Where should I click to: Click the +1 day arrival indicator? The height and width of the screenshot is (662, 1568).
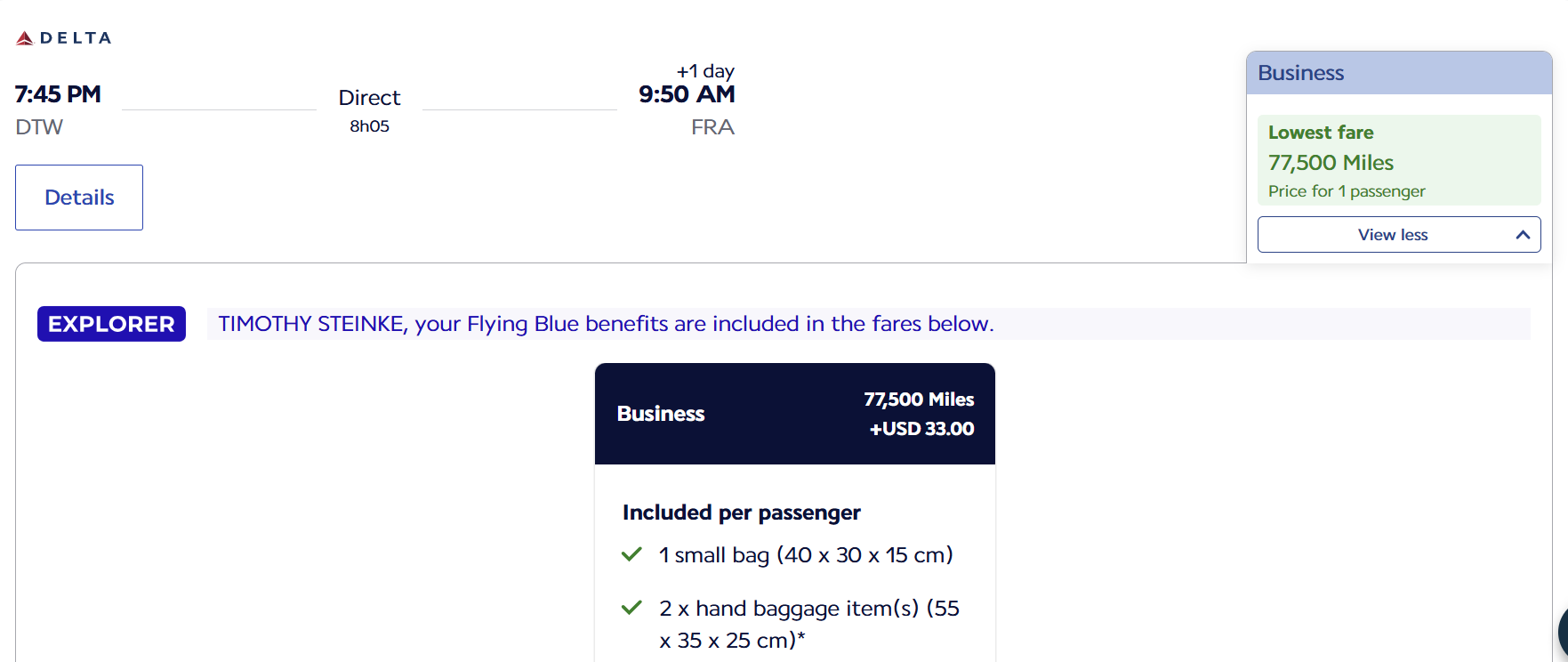pyautogui.click(x=705, y=71)
